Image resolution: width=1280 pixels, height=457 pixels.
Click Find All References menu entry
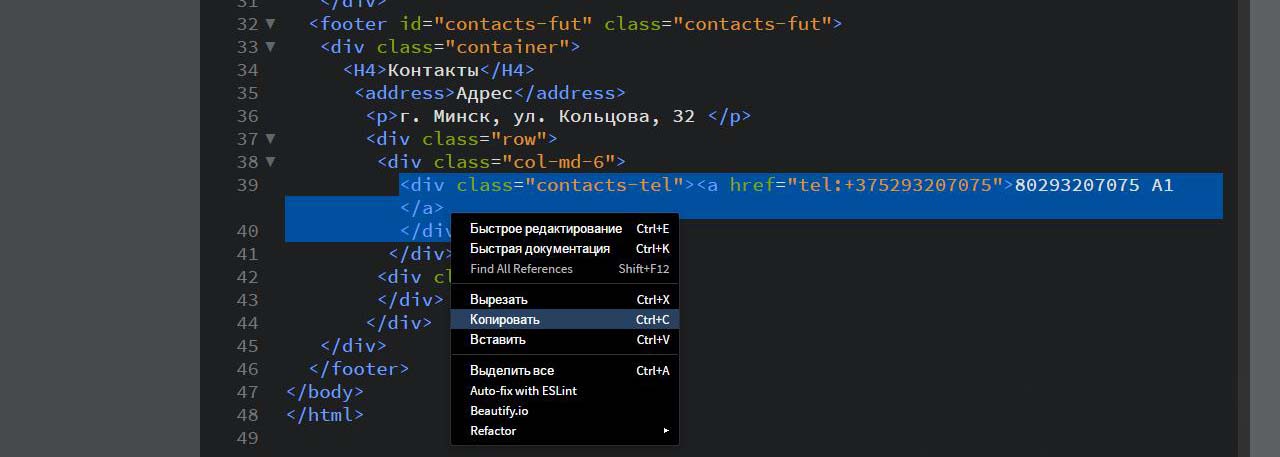pos(521,269)
